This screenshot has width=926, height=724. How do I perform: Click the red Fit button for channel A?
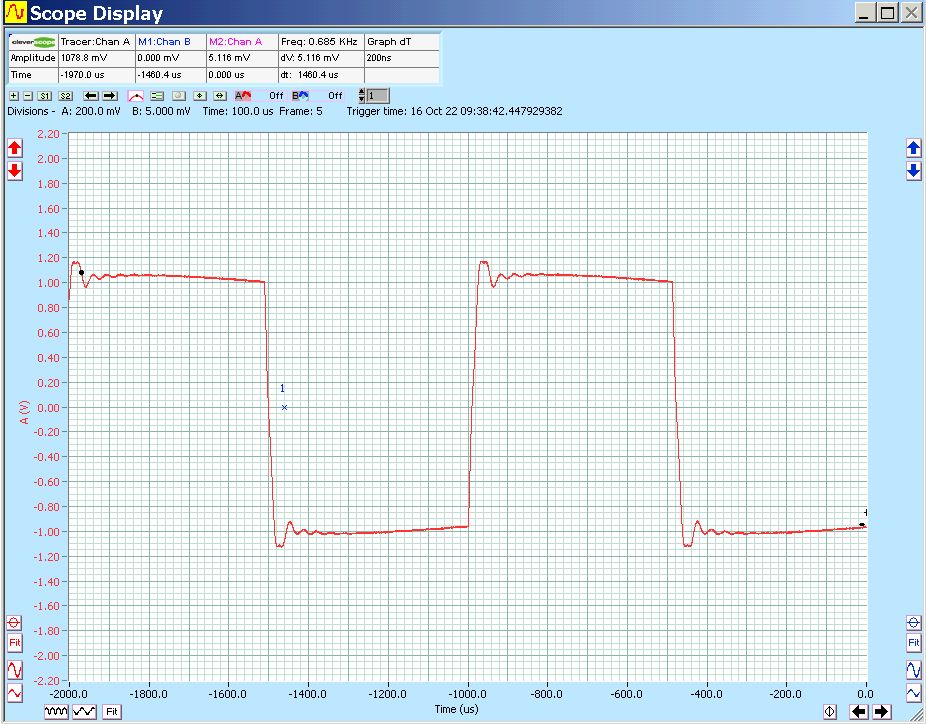[14, 643]
